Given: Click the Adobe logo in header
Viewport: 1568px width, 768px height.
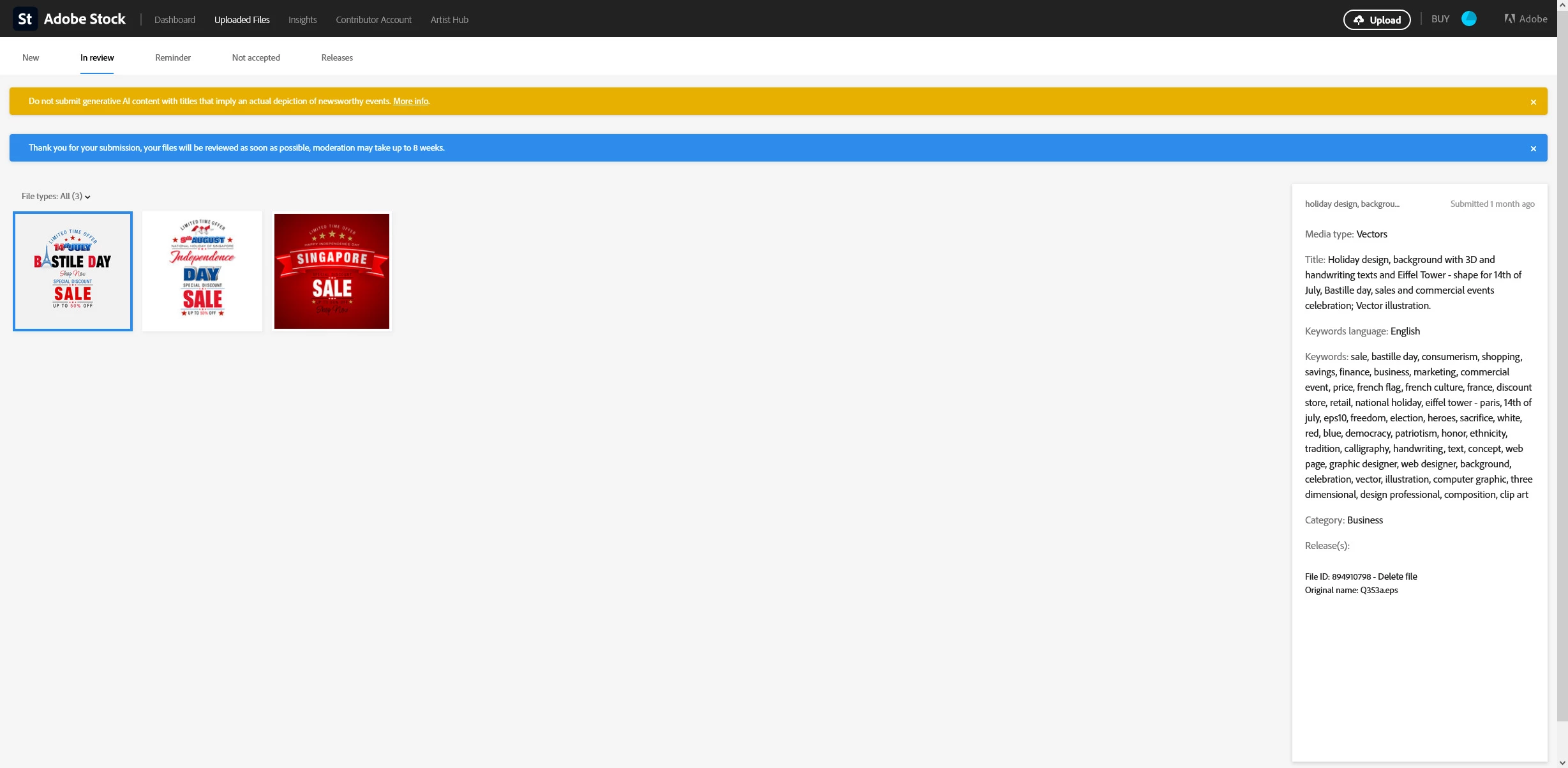Looking at the screenshot, I should (x=1525, y=19).
